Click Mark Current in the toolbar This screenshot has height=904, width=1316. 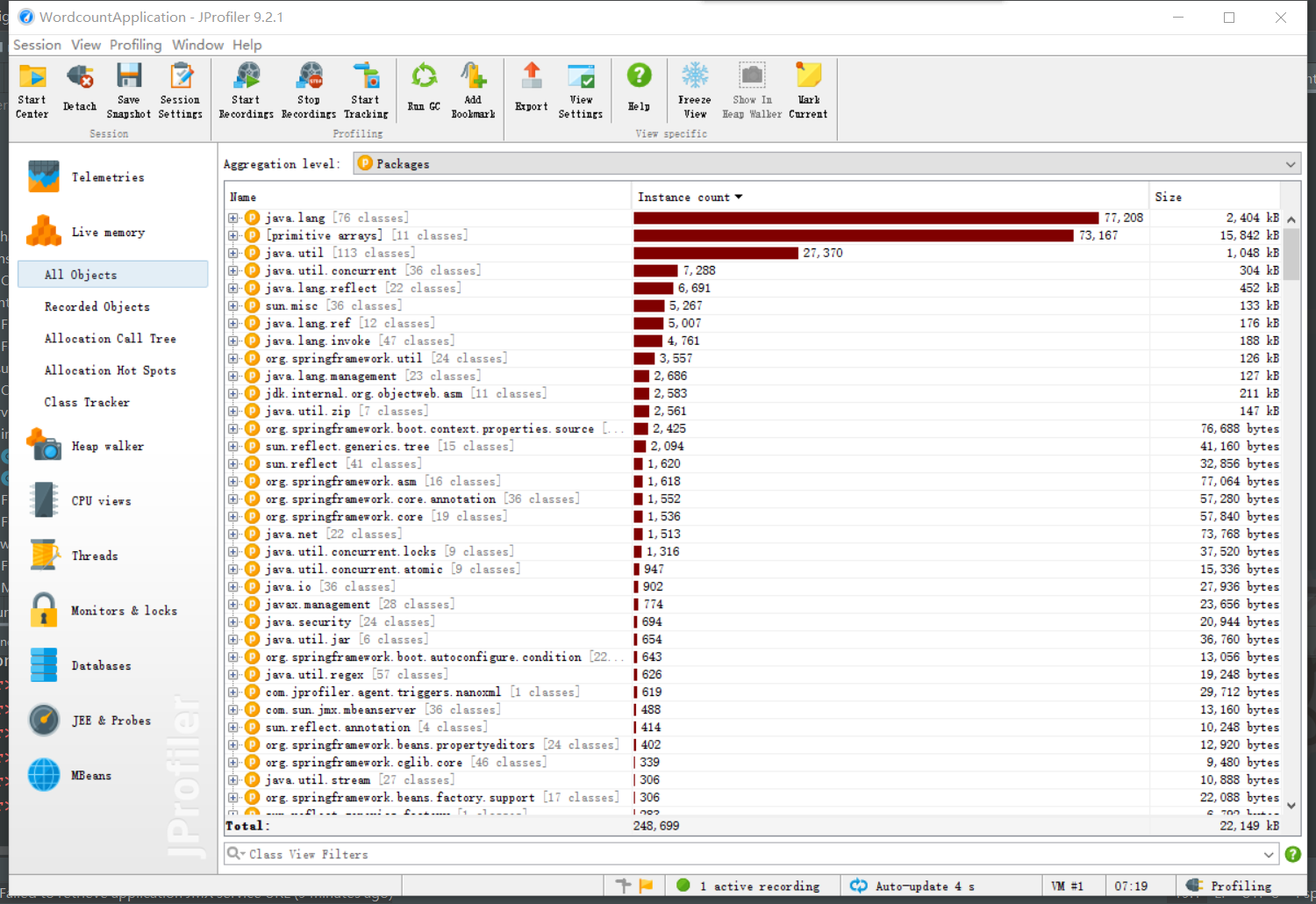[x=808, y=90]
